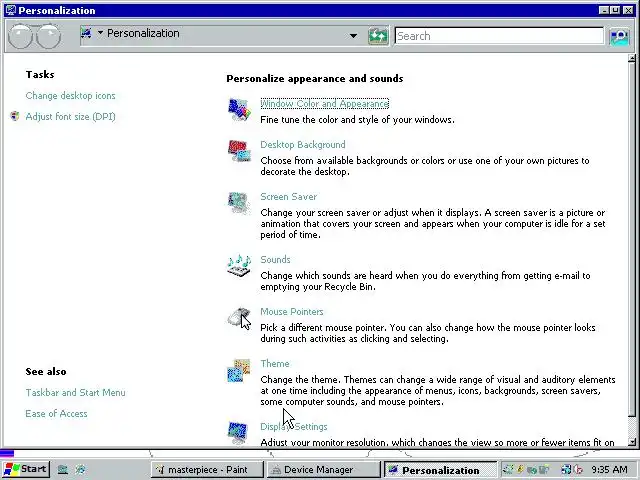Click the Refresh button next to address bar

click(x=378, y=36)
